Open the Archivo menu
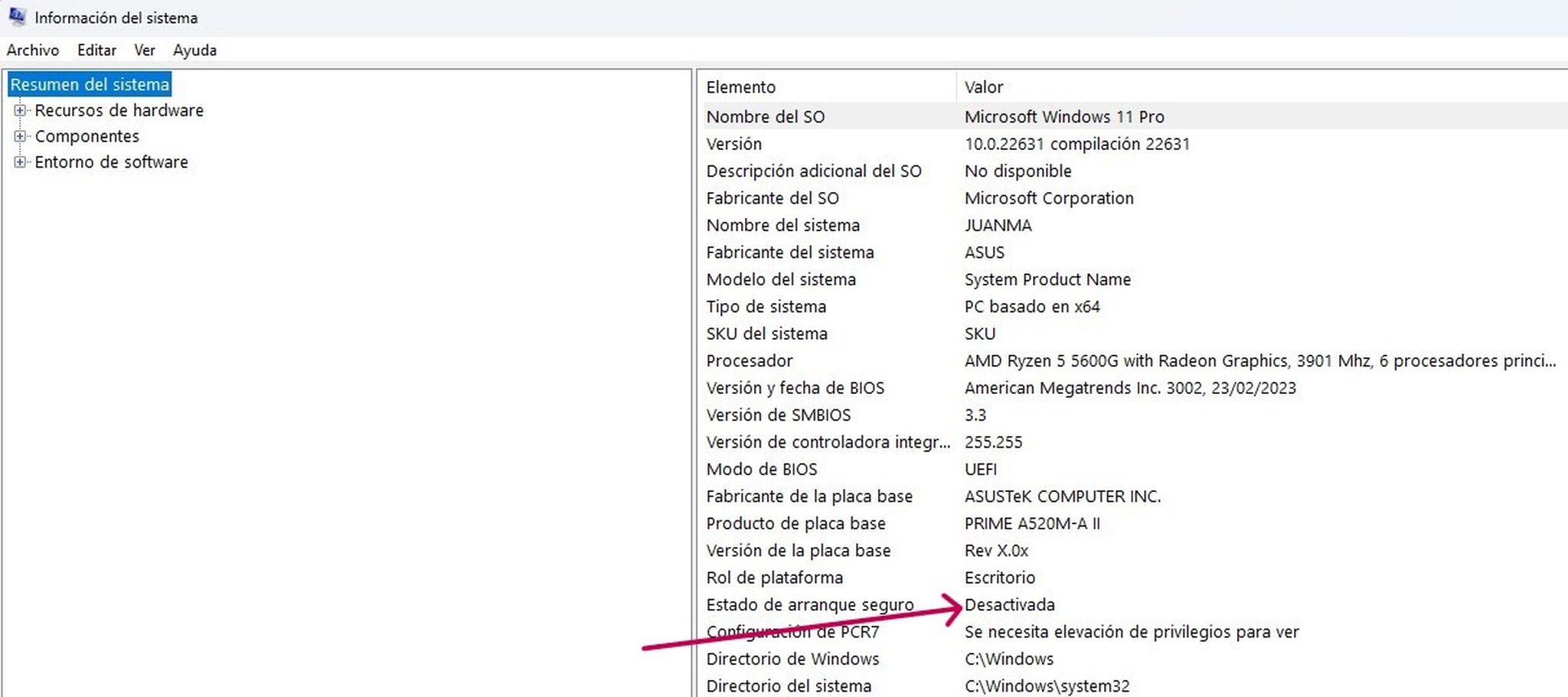The width and height of the screenshot is (1568, 697). click(x=34, y=50)
